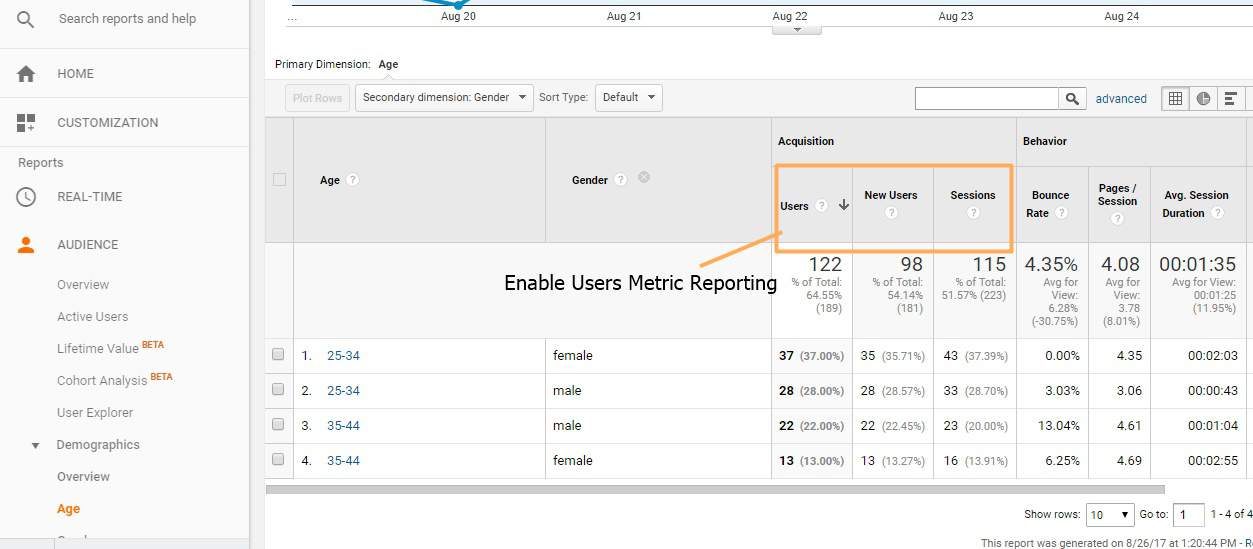Switch to the performance bar view

[x=1230, y=98]
